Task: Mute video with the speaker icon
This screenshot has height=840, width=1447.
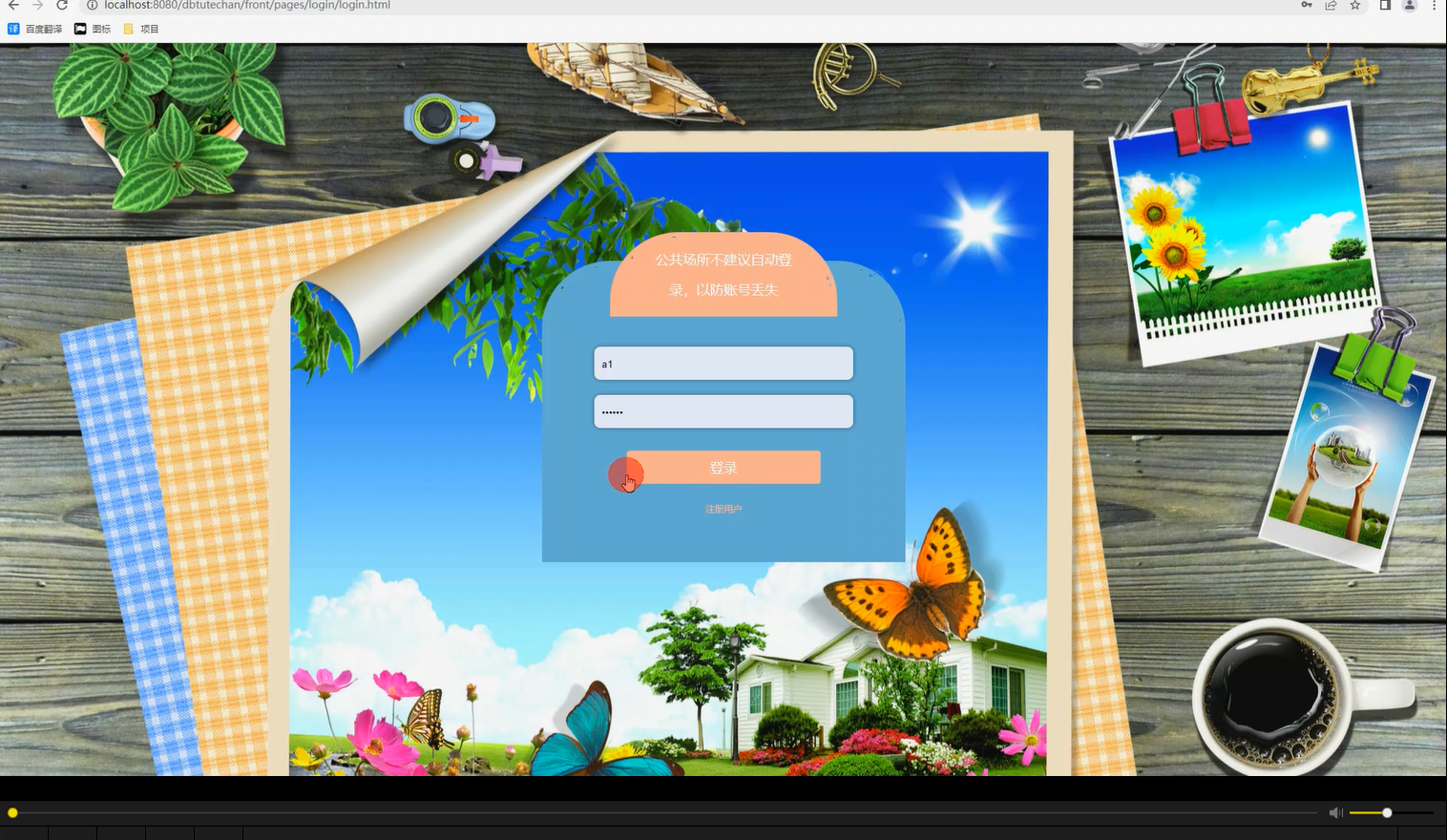Action: [x=1336, y=812]
